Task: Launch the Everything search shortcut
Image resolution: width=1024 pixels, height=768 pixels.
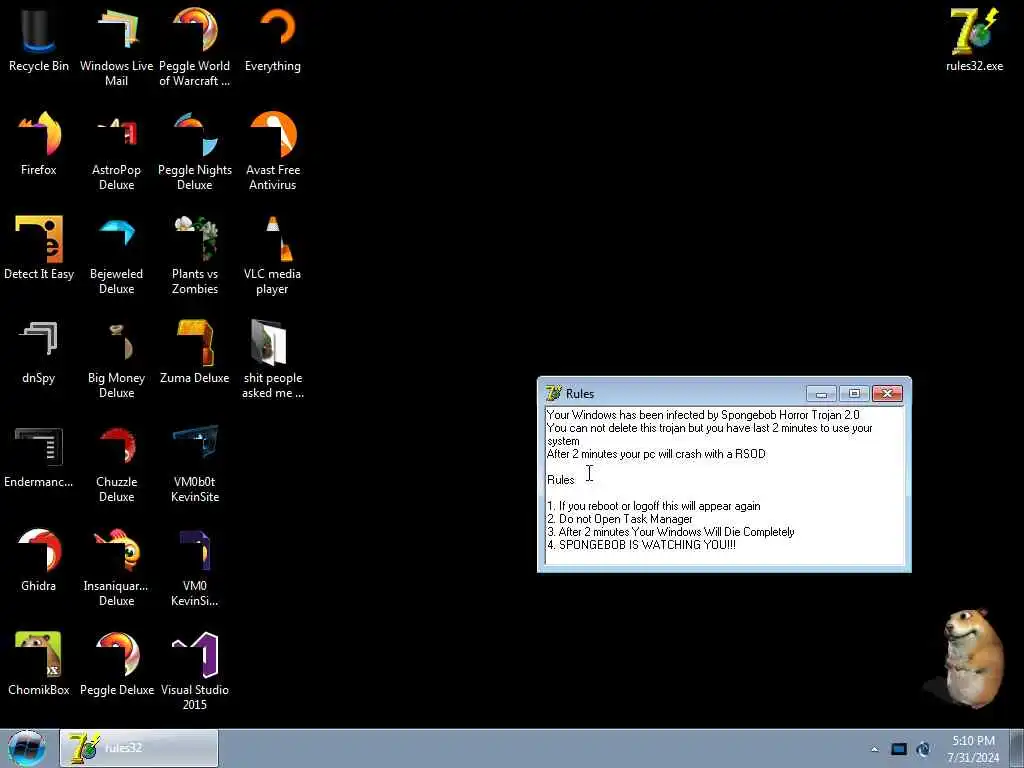Action: (273, 39)
